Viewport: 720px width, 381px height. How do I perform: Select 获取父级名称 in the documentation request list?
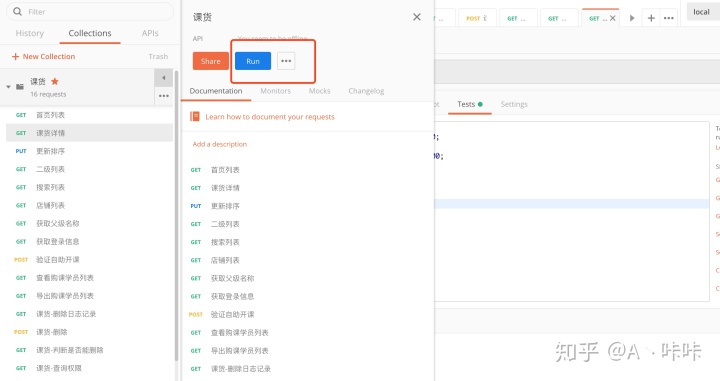coord(232,278)
